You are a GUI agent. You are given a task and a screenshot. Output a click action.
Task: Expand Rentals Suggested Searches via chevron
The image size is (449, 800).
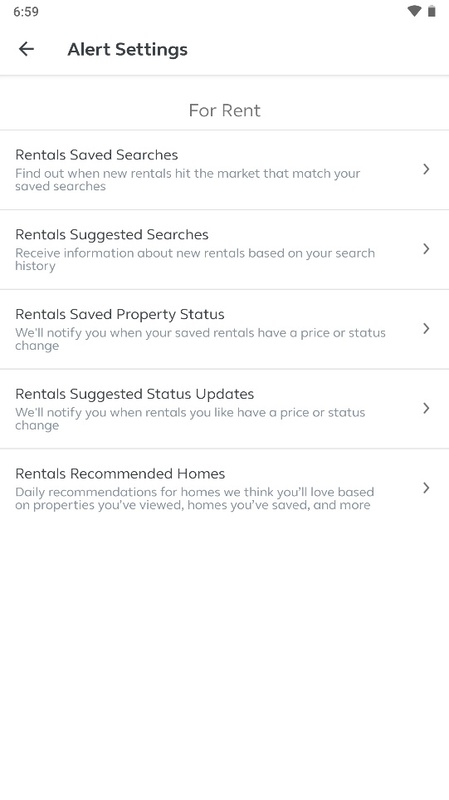(x=427, y=249)
